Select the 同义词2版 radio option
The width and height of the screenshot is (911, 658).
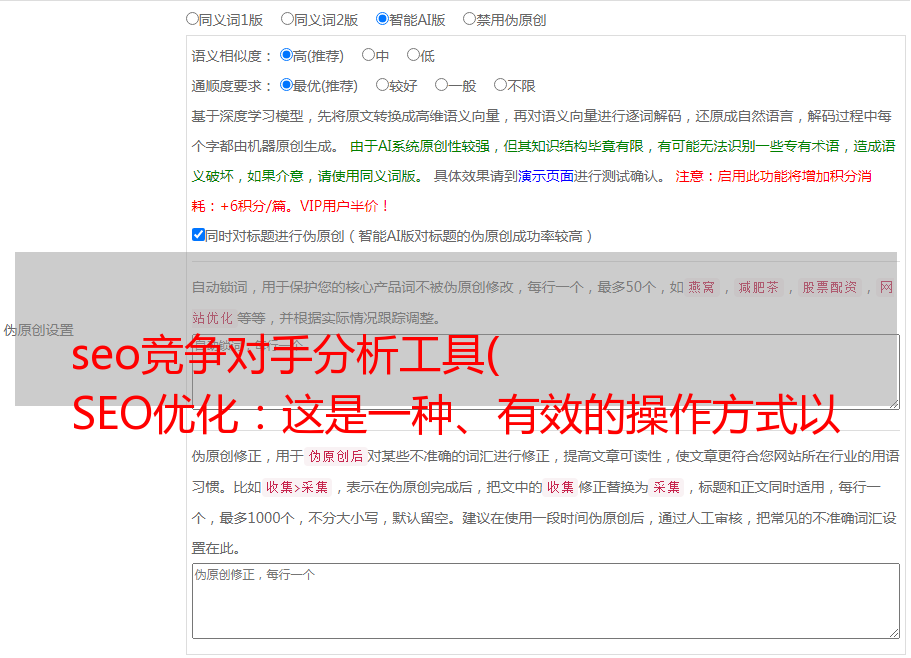287,19
